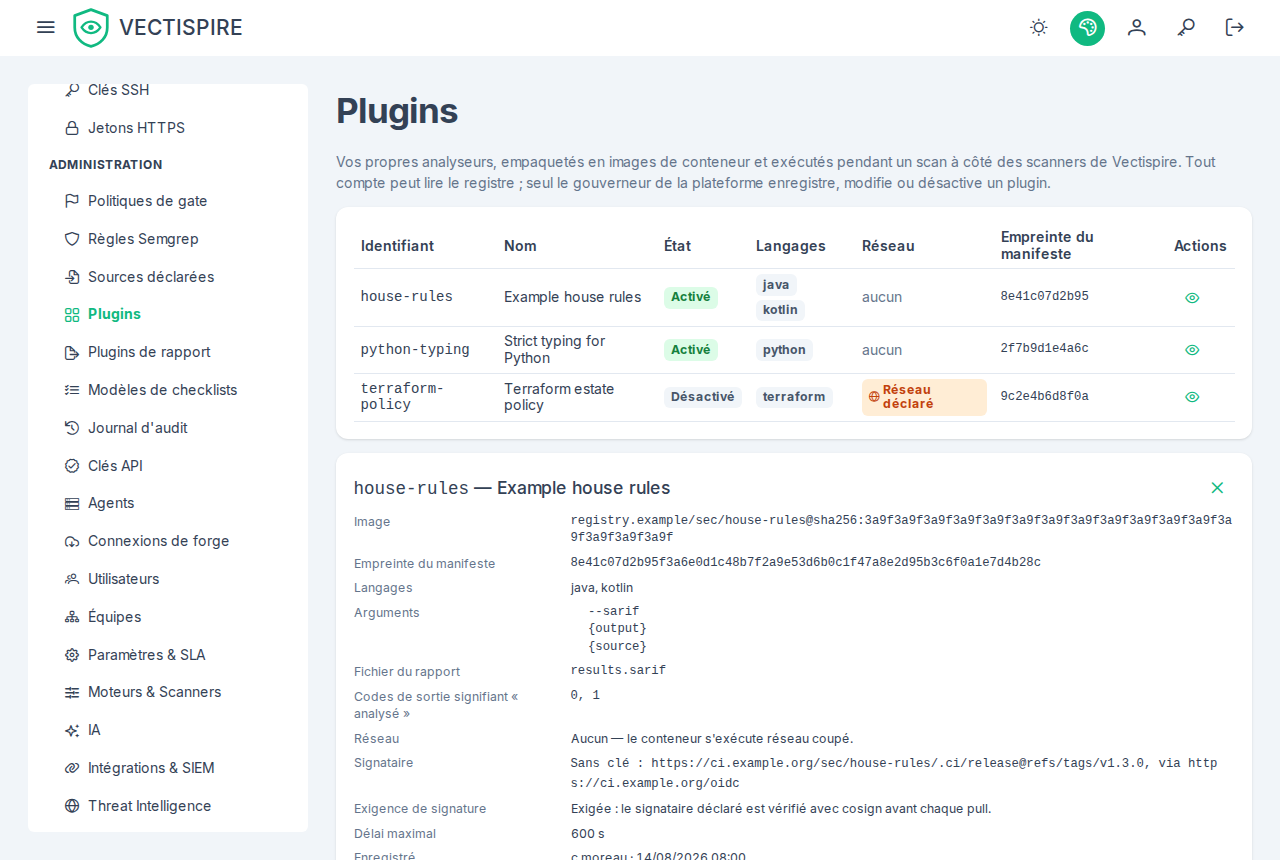The width and height of the screenshot is (1280, 860).
Task: Click the results.sarif report file value
Action: point(618,670)
